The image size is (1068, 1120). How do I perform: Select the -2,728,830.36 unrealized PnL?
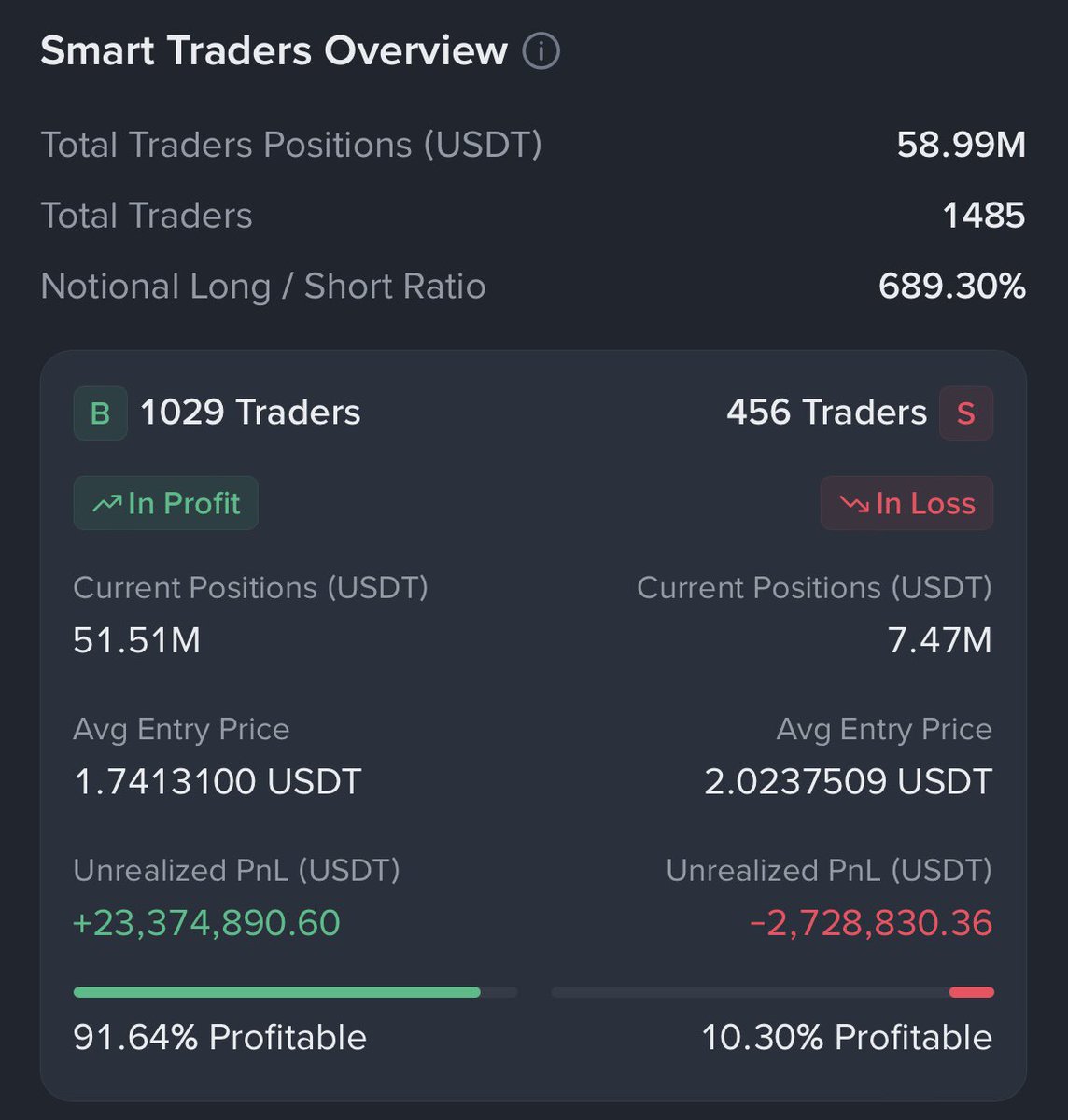(871, 923)
